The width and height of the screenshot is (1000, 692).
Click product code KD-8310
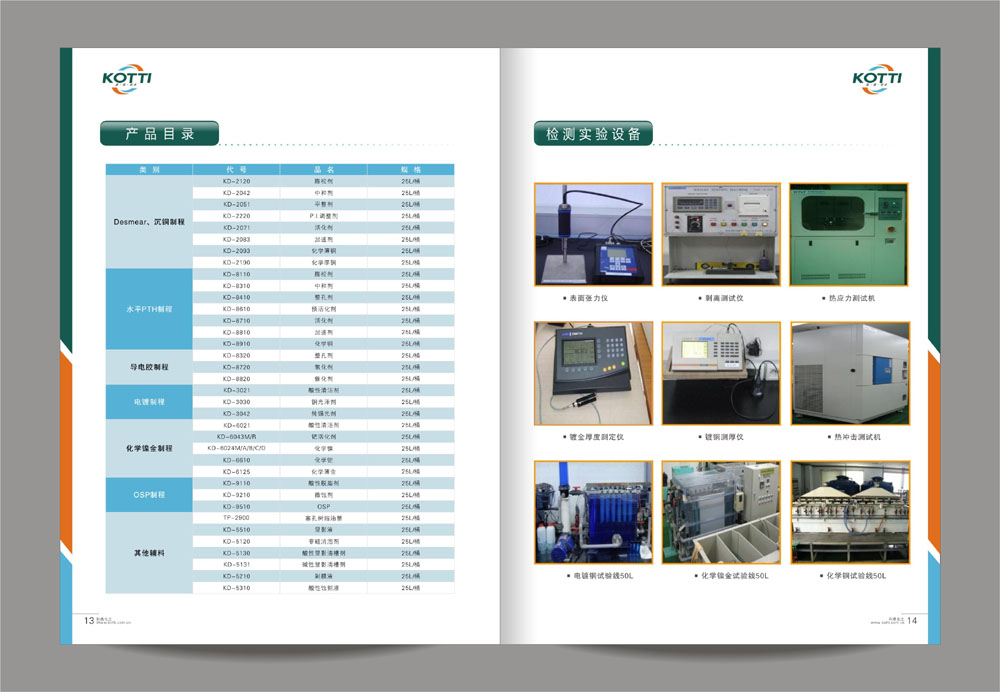coord(237,286)
